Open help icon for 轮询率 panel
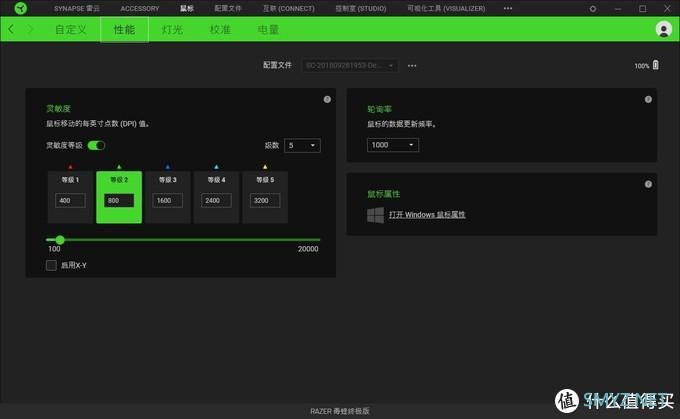This screenshot has height=419, width=680. pyautogui.click(x=648, y=99)
